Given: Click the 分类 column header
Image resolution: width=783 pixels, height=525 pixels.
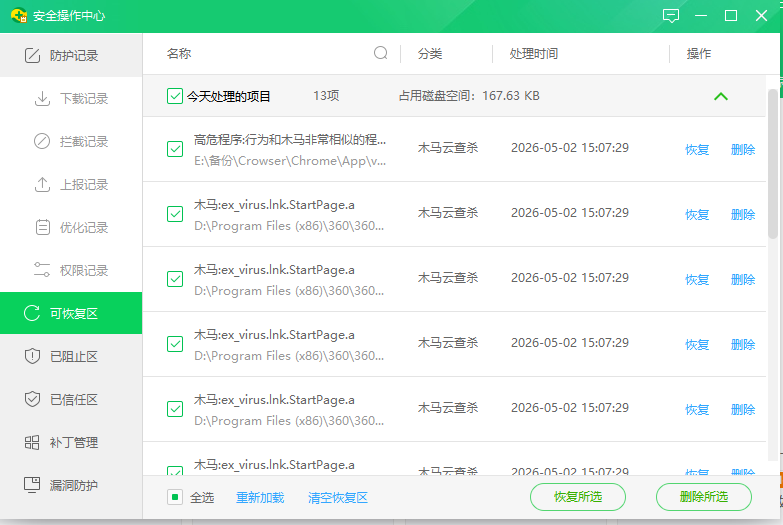Looking at the screenshot, I should [430, 53].
